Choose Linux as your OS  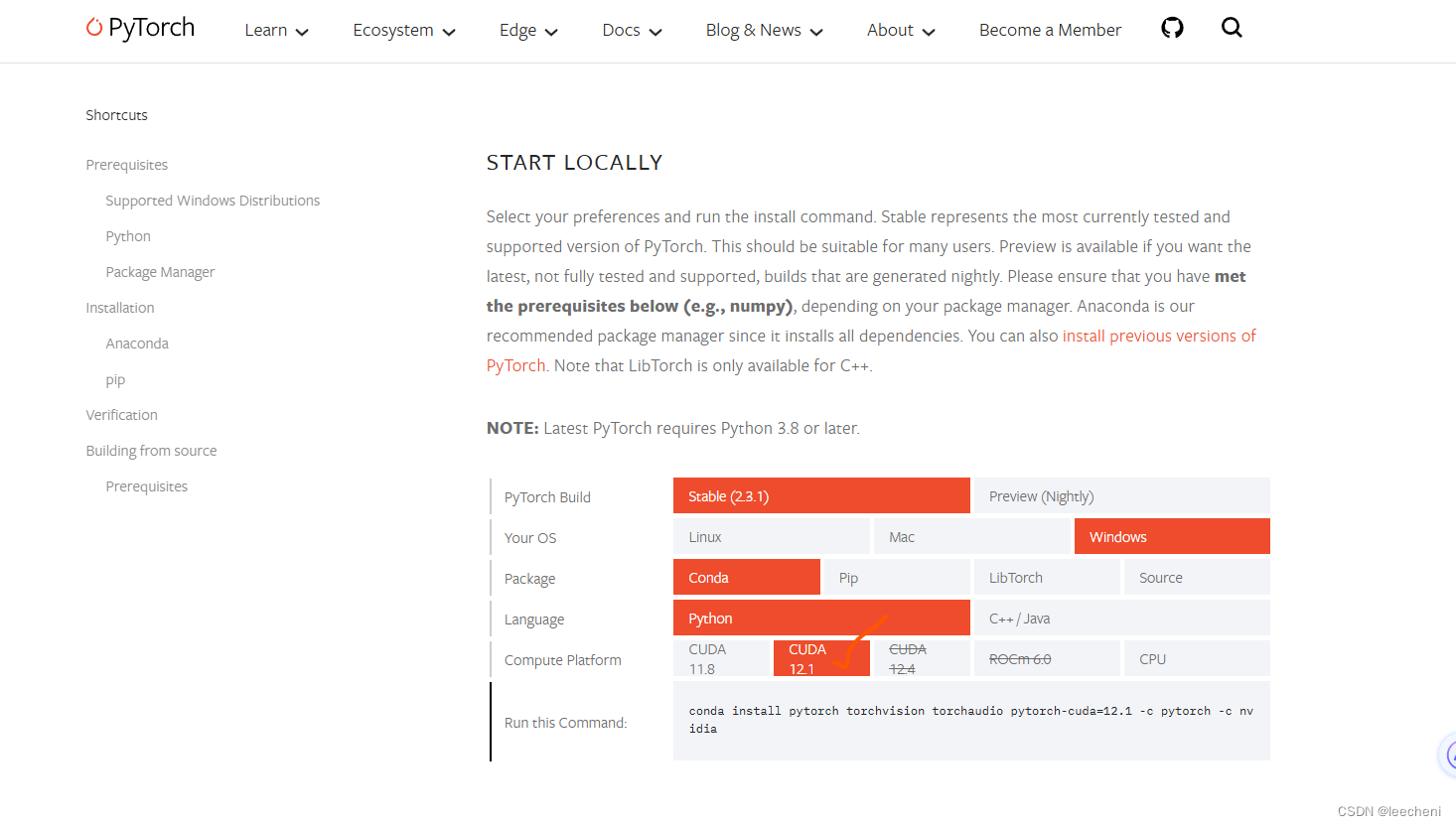(x=772, y=536)
